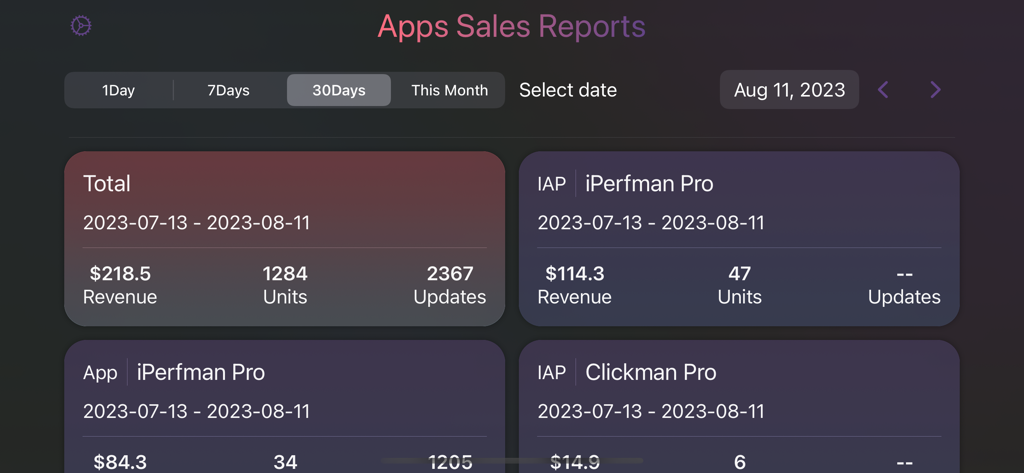Tap the Apps Sales Reports title

point(511,26)
